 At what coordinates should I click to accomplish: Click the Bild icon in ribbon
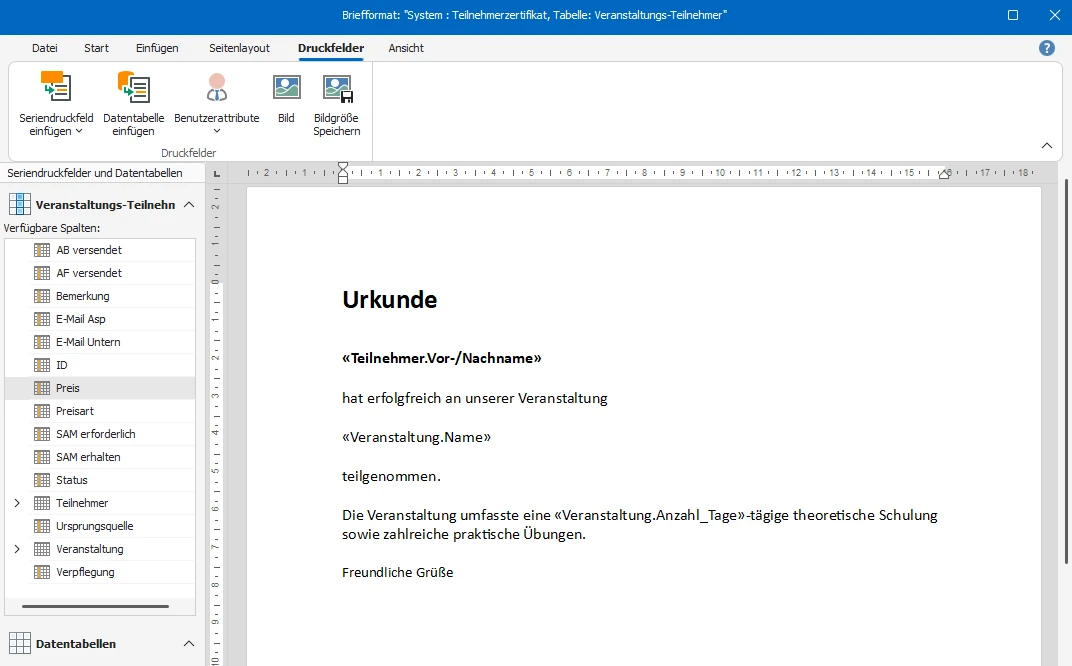pyautogui.click(x=286, y=88)
